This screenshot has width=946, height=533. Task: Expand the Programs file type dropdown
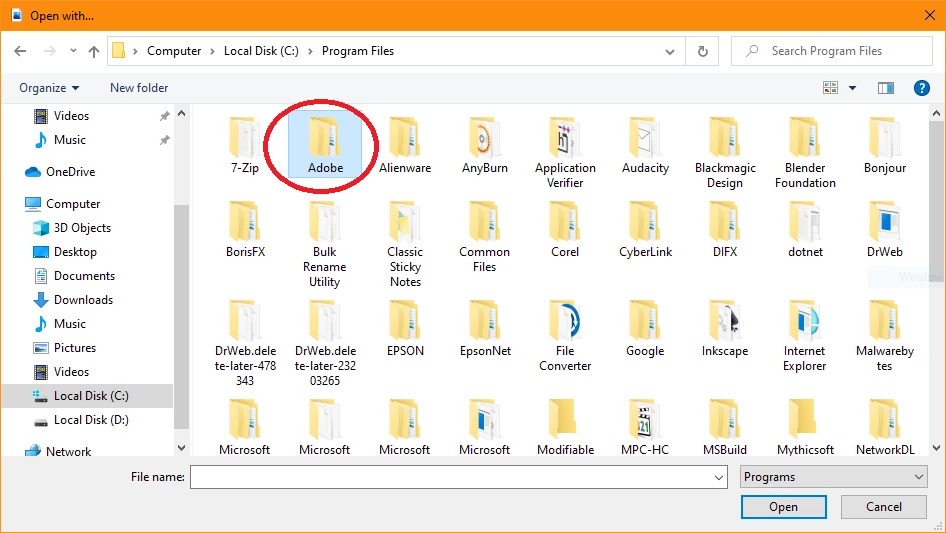[x=833, y=477]
